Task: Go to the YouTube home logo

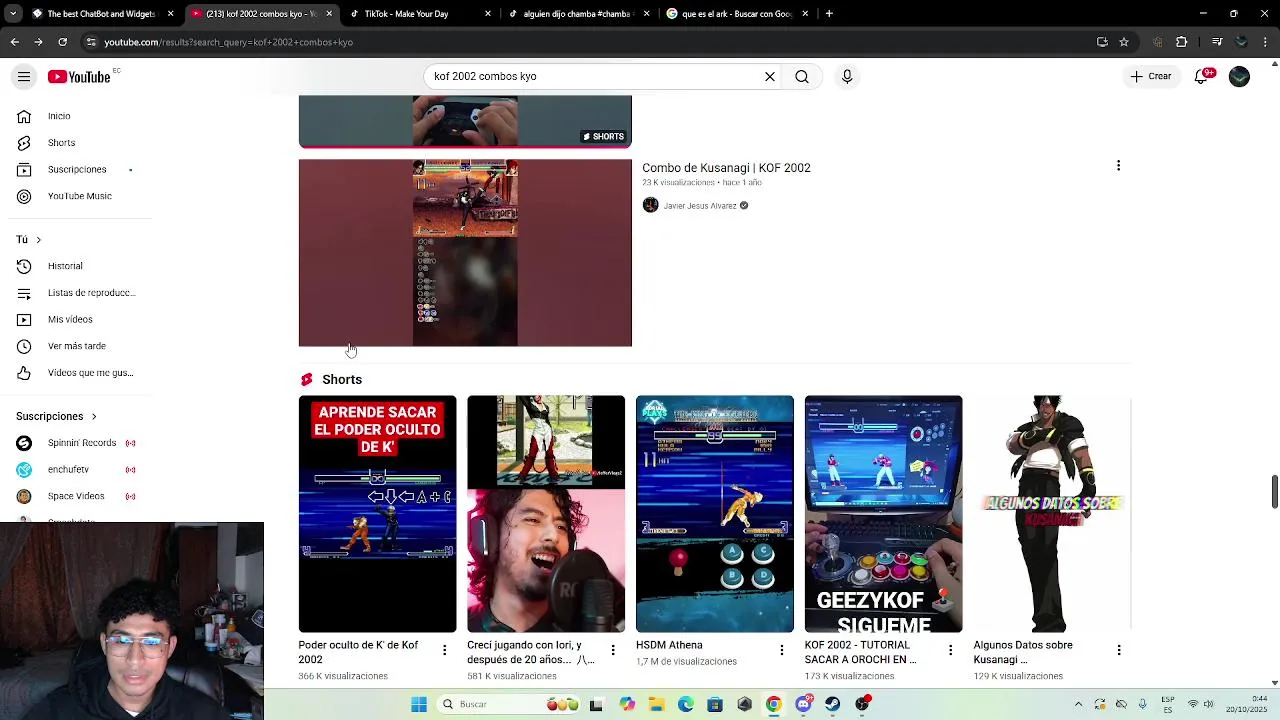Action: (79, 76)
